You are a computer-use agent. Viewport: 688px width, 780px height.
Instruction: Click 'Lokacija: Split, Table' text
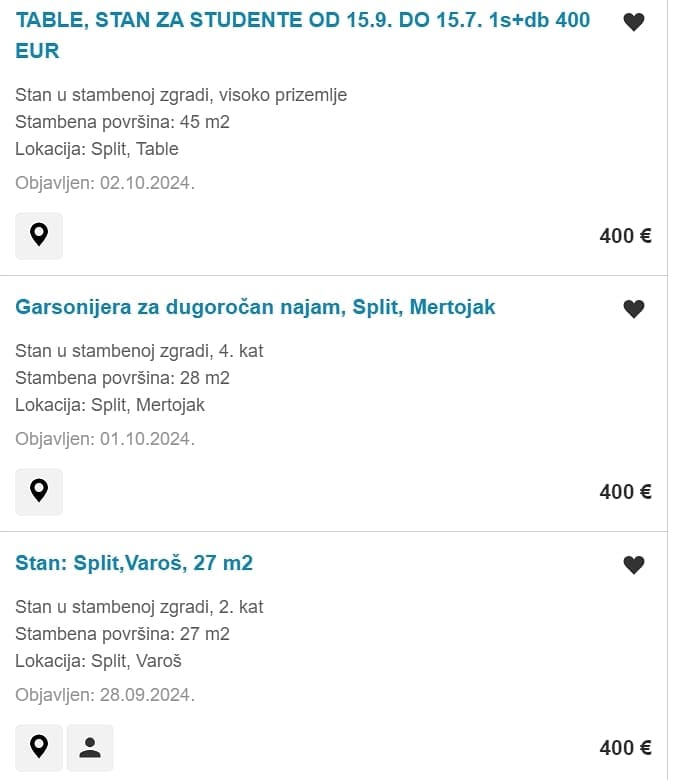[x=97, y=149]
